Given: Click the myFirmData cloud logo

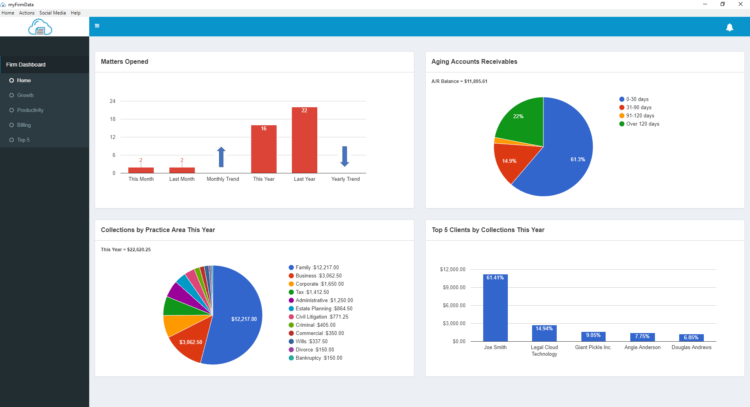Looking at the screenshot, I should (42, 28).
